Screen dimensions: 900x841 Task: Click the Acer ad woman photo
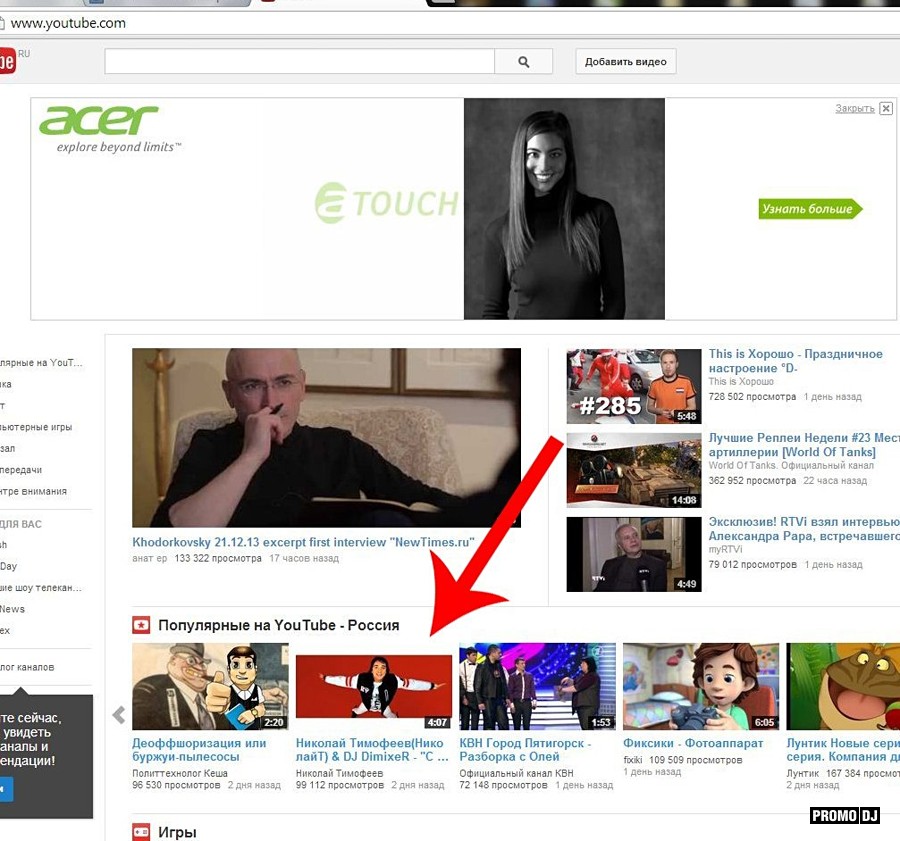[564, 208]
